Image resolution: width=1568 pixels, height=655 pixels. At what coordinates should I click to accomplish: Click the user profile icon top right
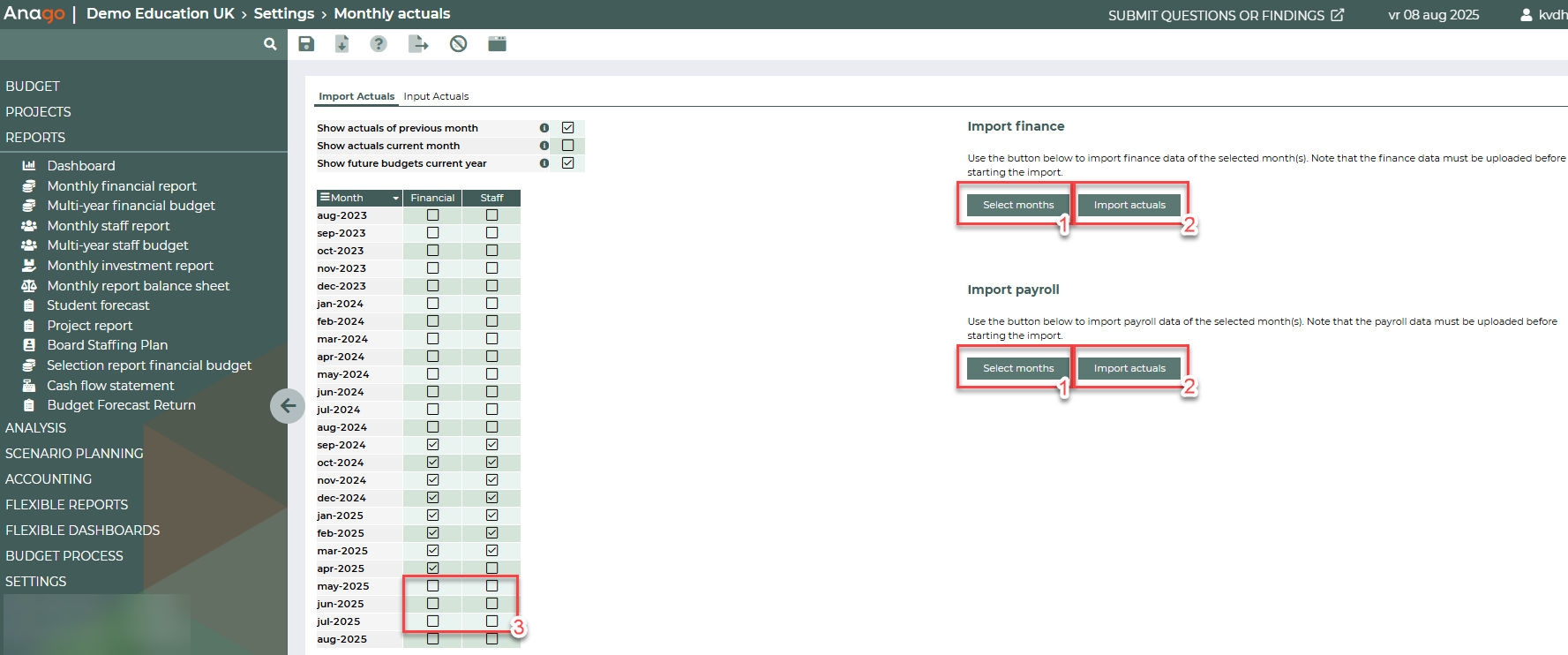[x=1526, y=15]
